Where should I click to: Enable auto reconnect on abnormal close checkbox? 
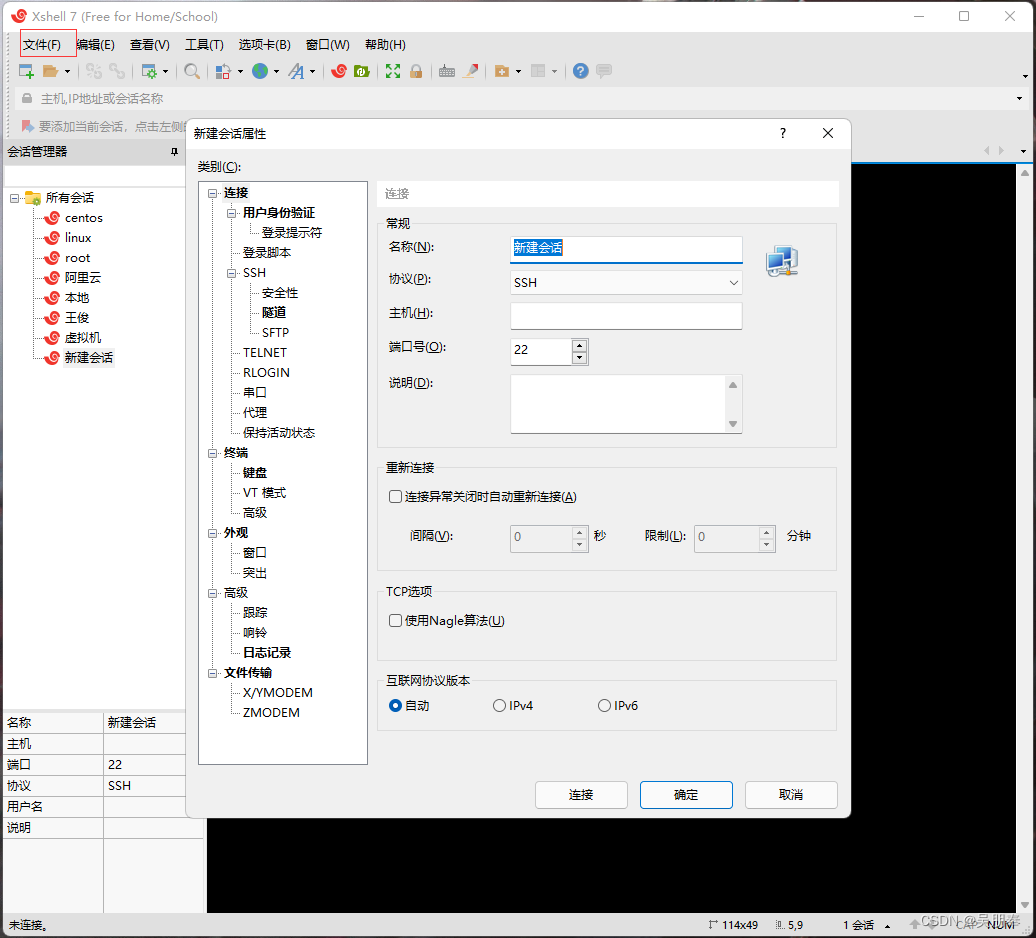click(395, 497)
